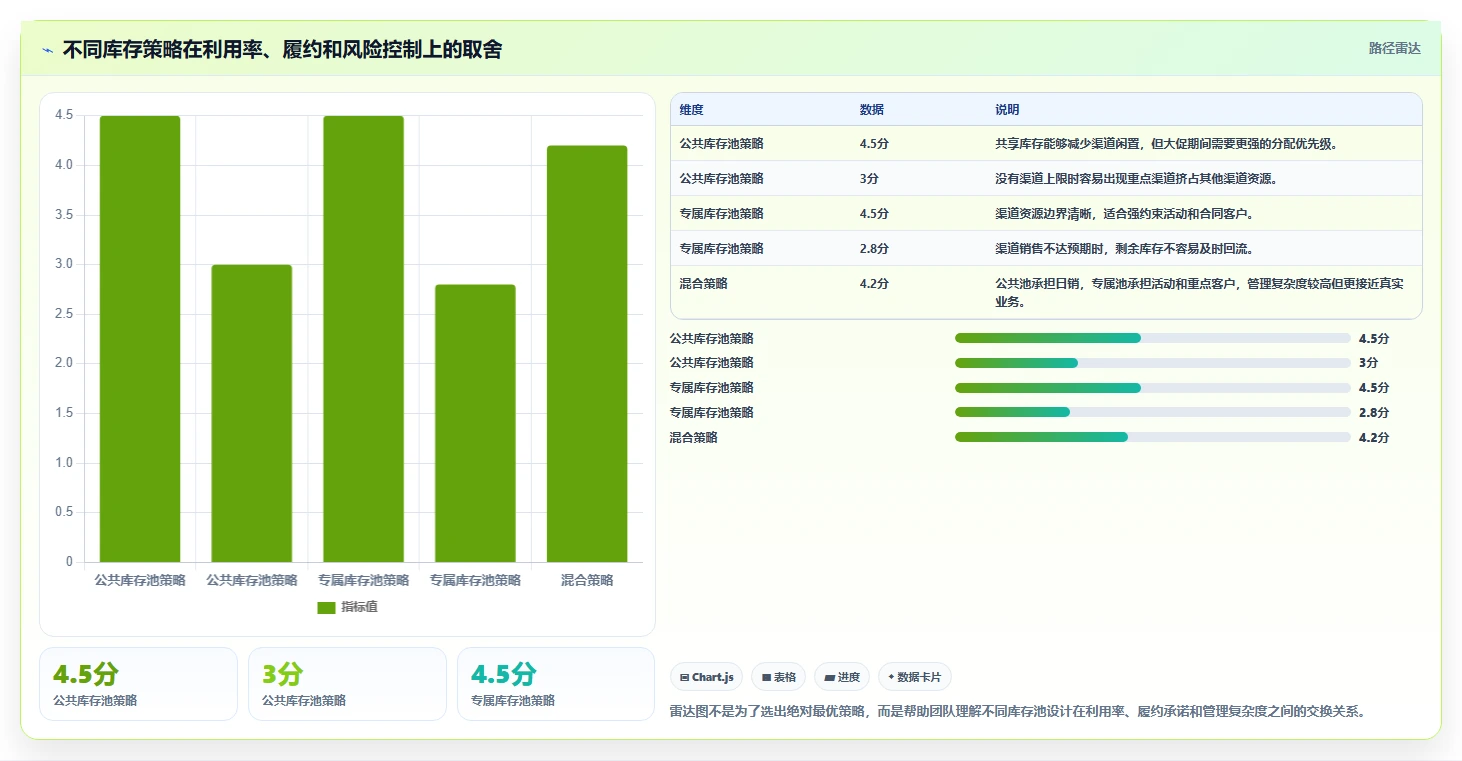
Task: Click the 混合策略 progress bar showing 4.2分
Action: click(1152, 437)
